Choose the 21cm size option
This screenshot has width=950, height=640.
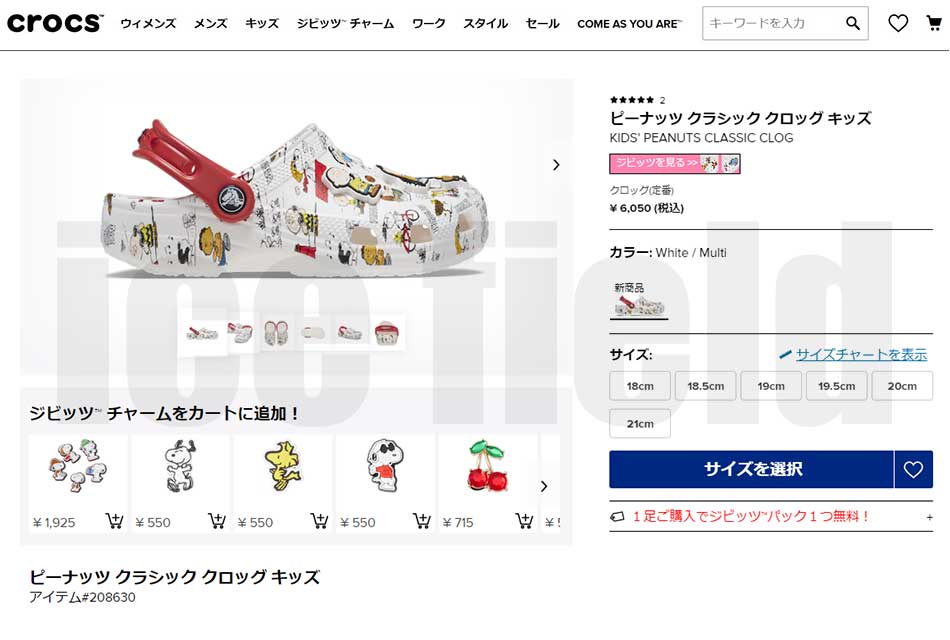coord(639,423)
